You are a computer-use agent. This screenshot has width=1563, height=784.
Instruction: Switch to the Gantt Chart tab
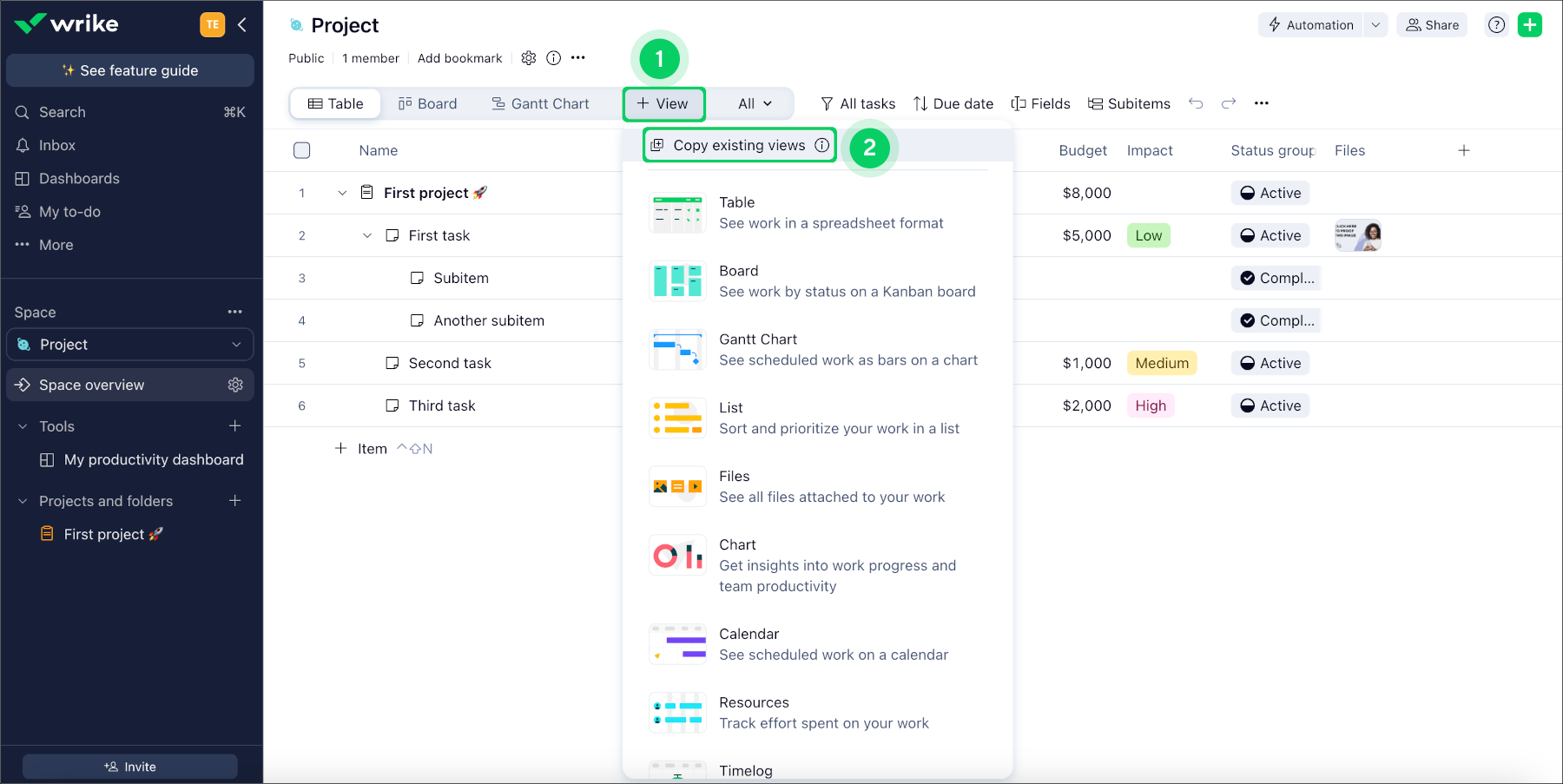pyautogui.click(x=540, y=104)
